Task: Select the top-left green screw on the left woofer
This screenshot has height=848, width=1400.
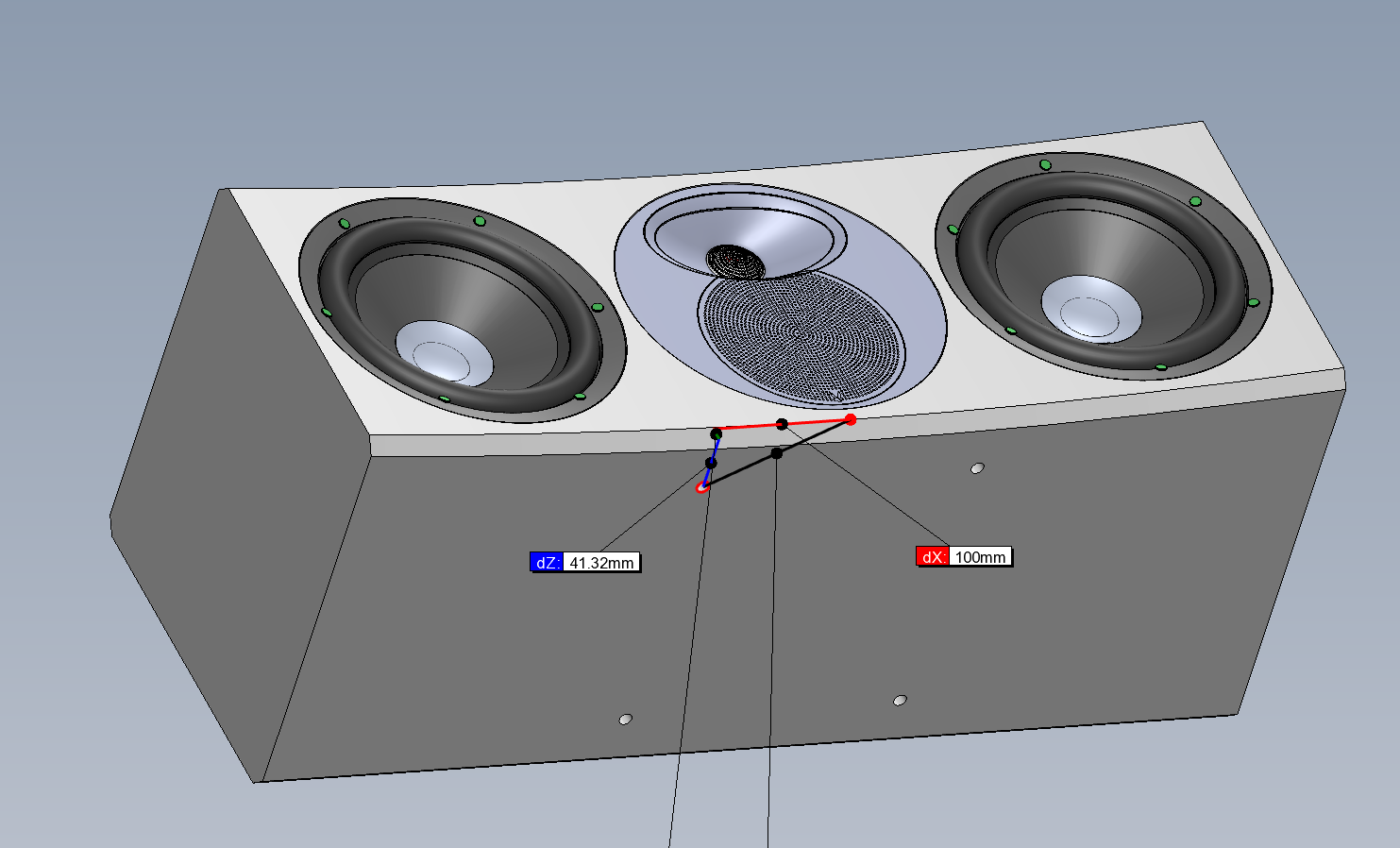Action: (x=345, y=224)
